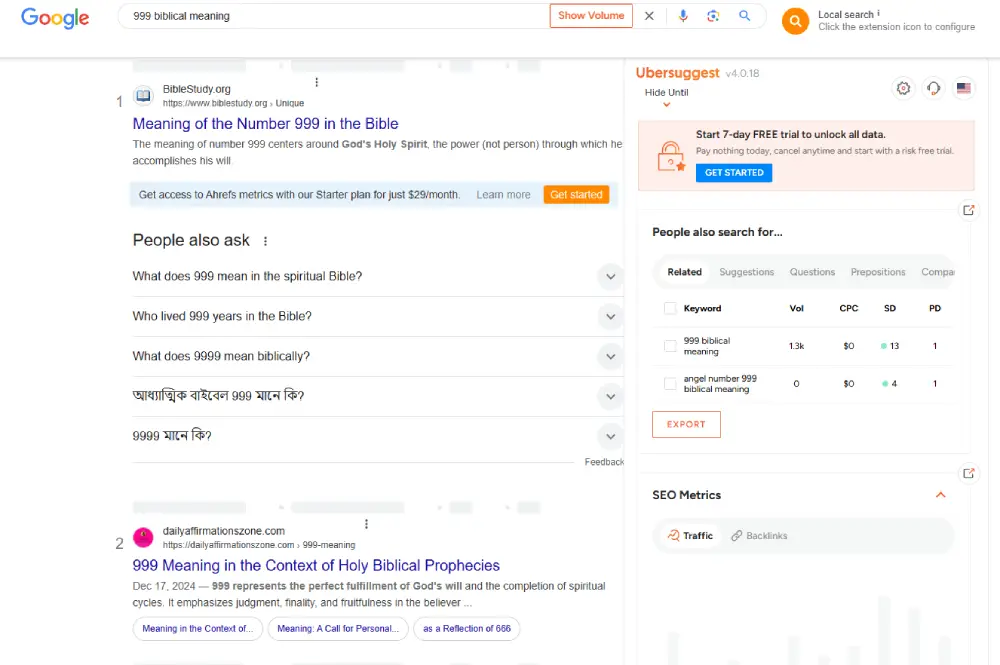1000x665 pixels.
Task: Click 'angel number 999 biblical meaning' keyword text
Action: (x=720, y=384)
